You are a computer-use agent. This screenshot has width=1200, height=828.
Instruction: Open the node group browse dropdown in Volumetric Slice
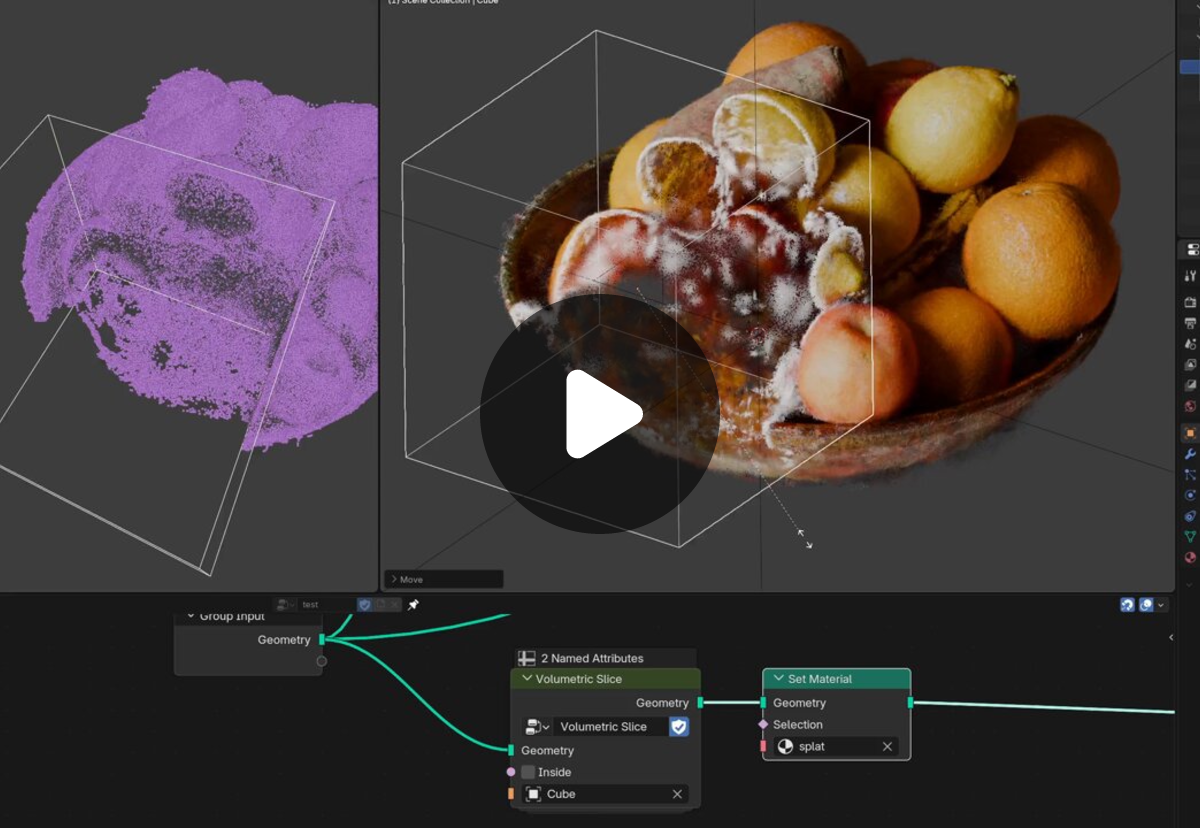coord(538,727)
